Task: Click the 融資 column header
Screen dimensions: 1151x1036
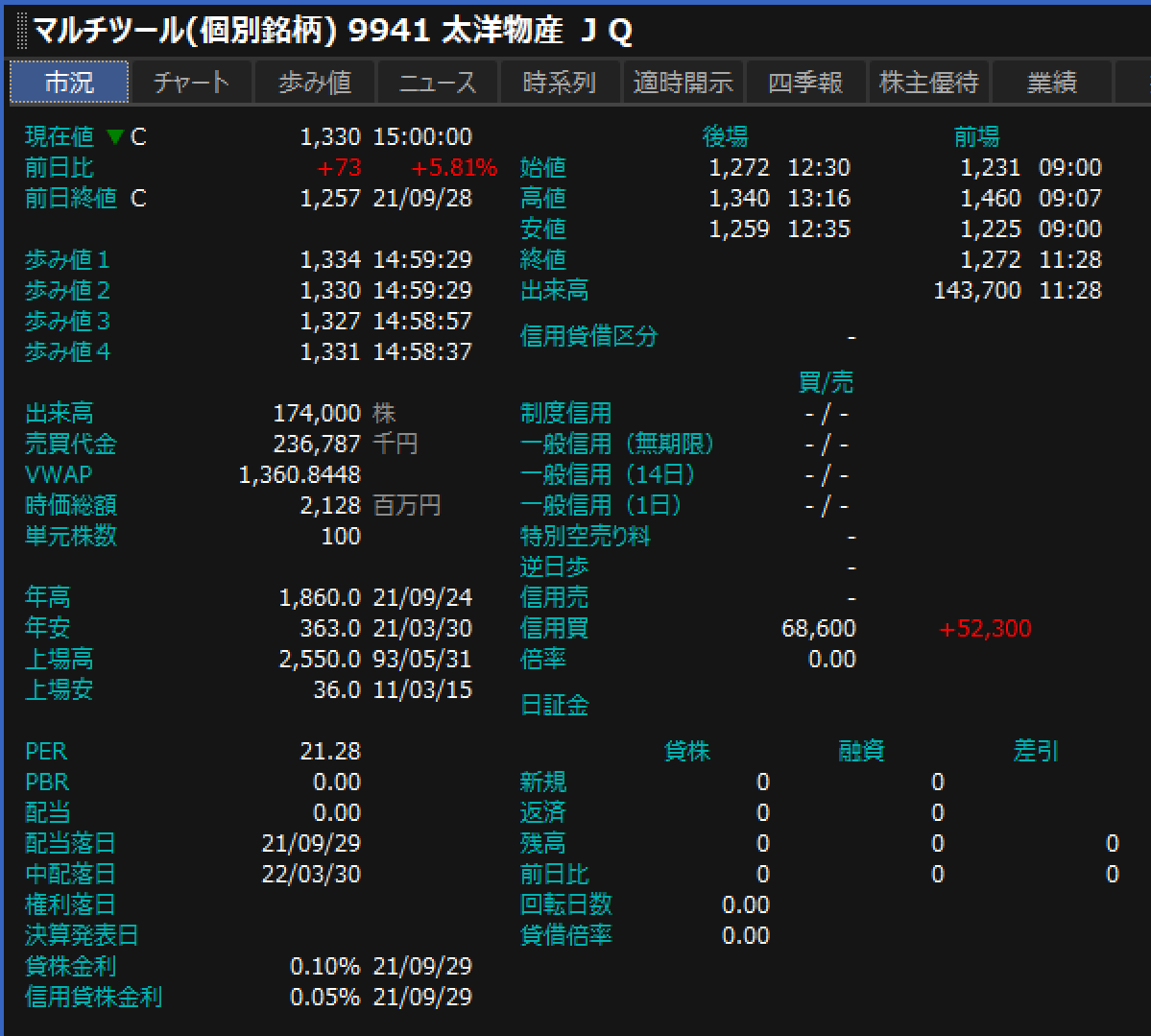Action: point(861,752)
